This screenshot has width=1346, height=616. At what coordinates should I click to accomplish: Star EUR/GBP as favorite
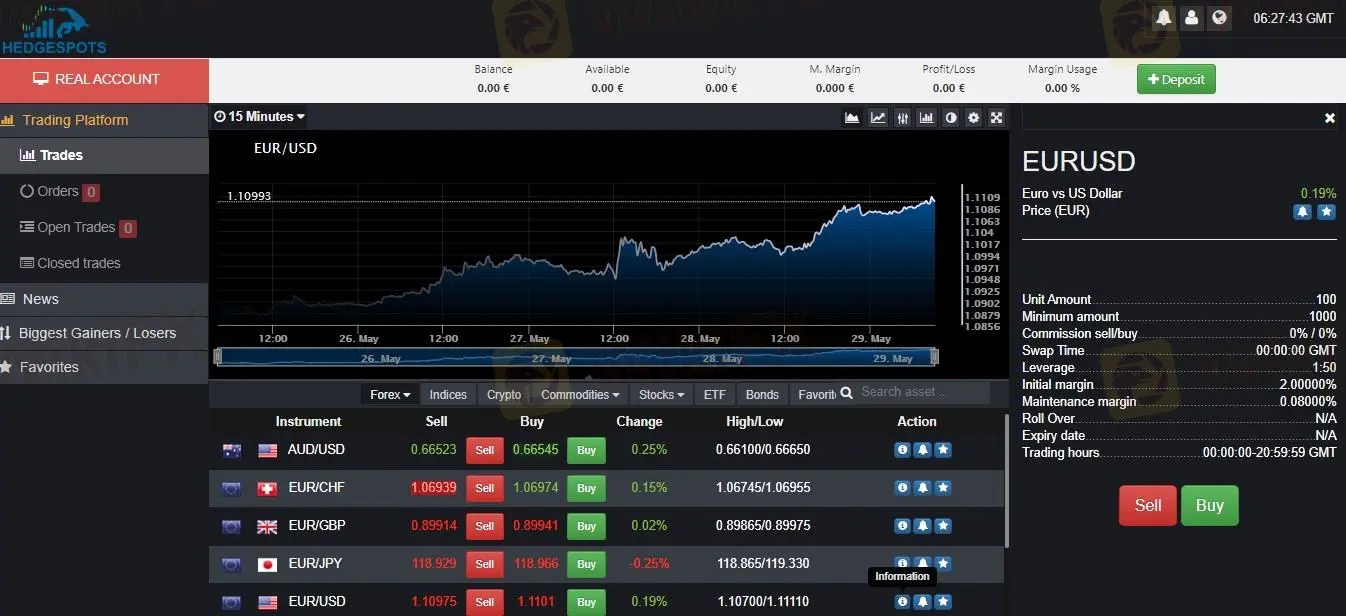(x=943, y=526)
